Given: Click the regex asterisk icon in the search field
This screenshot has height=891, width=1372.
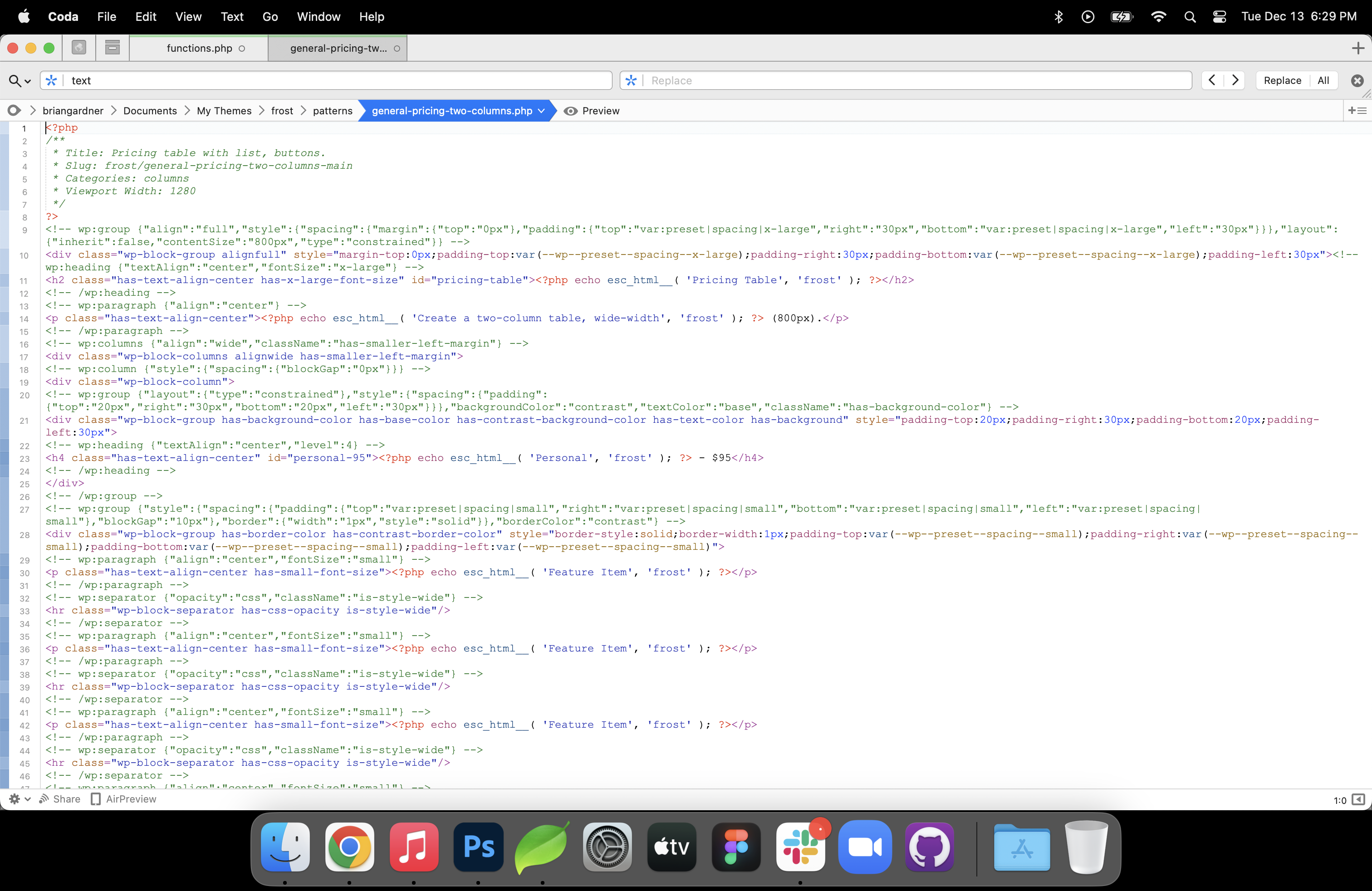Looking at the screenshot, I should [51, 81].
